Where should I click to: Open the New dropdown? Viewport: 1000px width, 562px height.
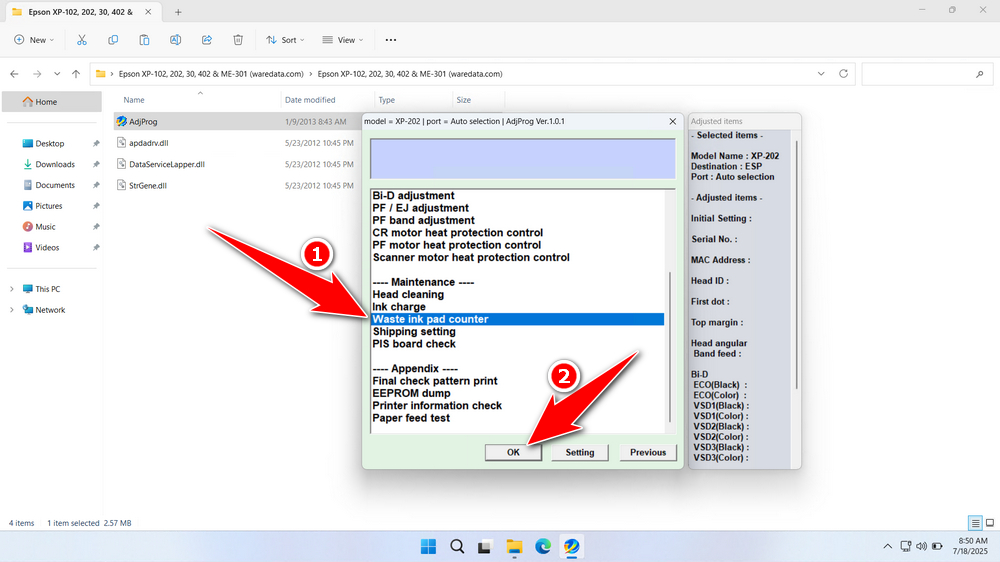pos(34,40)
